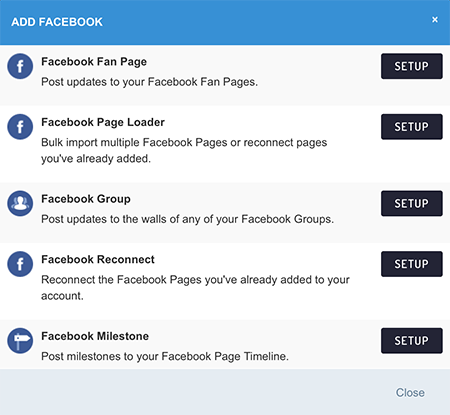Screen dimensions: 450x415
Task: Set up Facebook Group
Action: (x=412, y=203)
